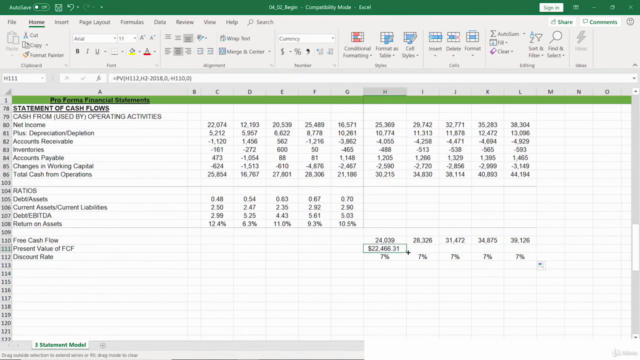Switch to the Formulas tab
The image size is (640, 360).
pos(132,22)
